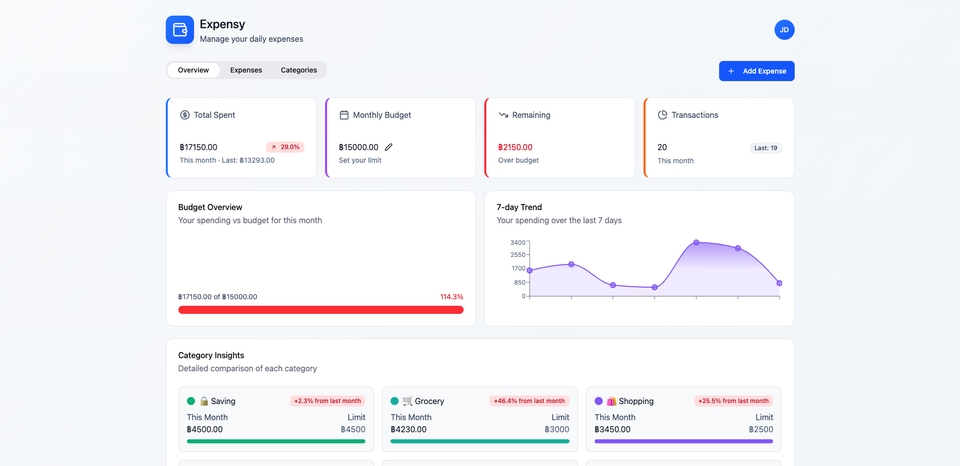Click the calendar icon on Monthly Budget card
The width and height of the screenshot is (960, 466).
[344, 115]
